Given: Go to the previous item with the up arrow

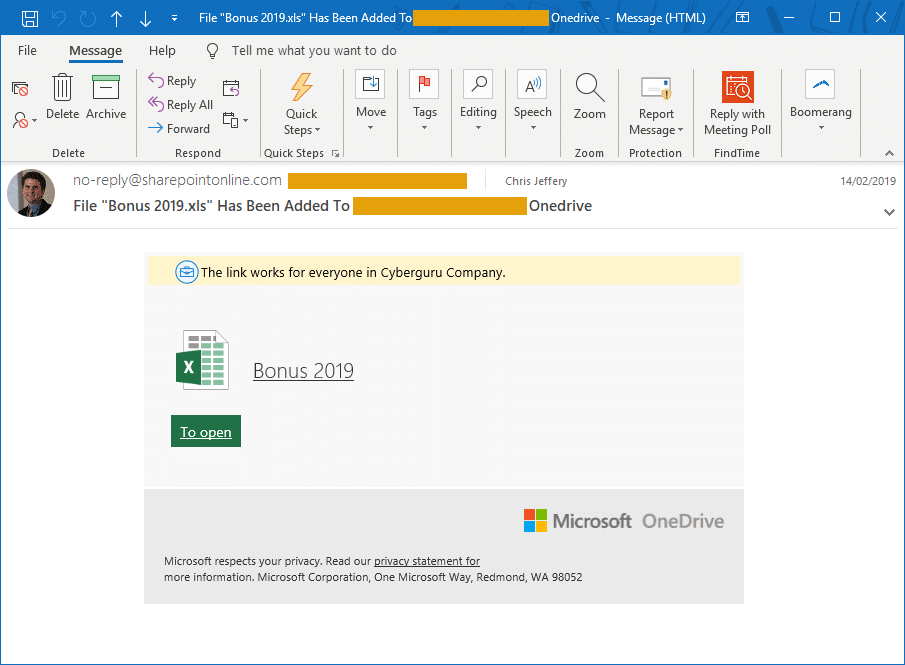Looking at the screenshot, I should click(x=117, y=18).
